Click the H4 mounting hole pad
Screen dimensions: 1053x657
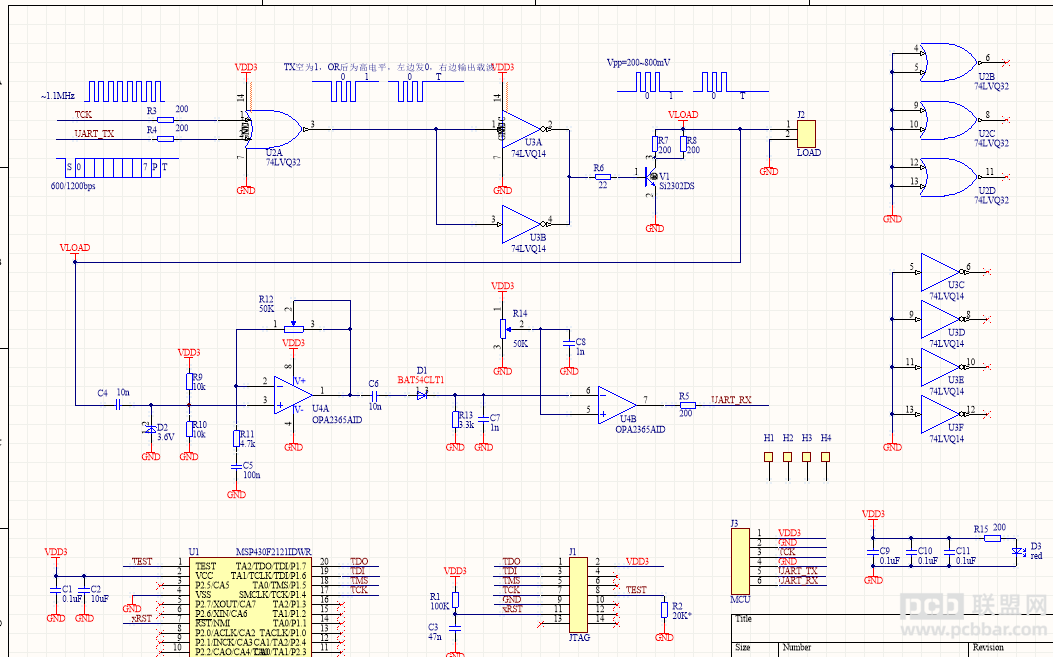825,457
